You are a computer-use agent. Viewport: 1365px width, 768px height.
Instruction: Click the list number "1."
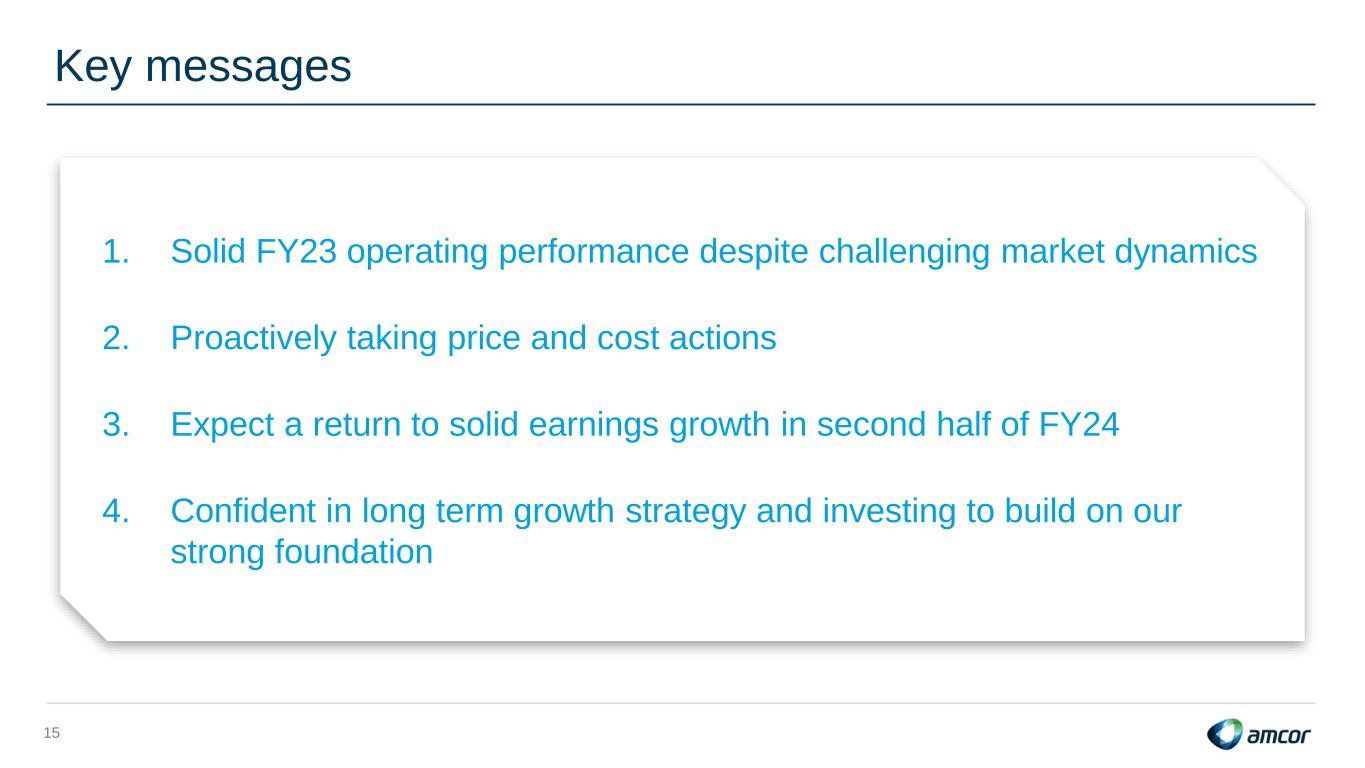point(116,252)
